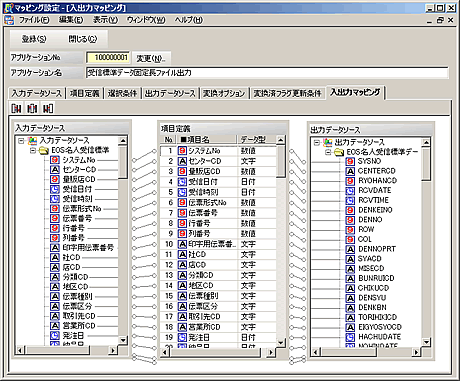Select システムNo numeric icon in input tree
Viewport: 460px width, 381px height.
[55, 160]
